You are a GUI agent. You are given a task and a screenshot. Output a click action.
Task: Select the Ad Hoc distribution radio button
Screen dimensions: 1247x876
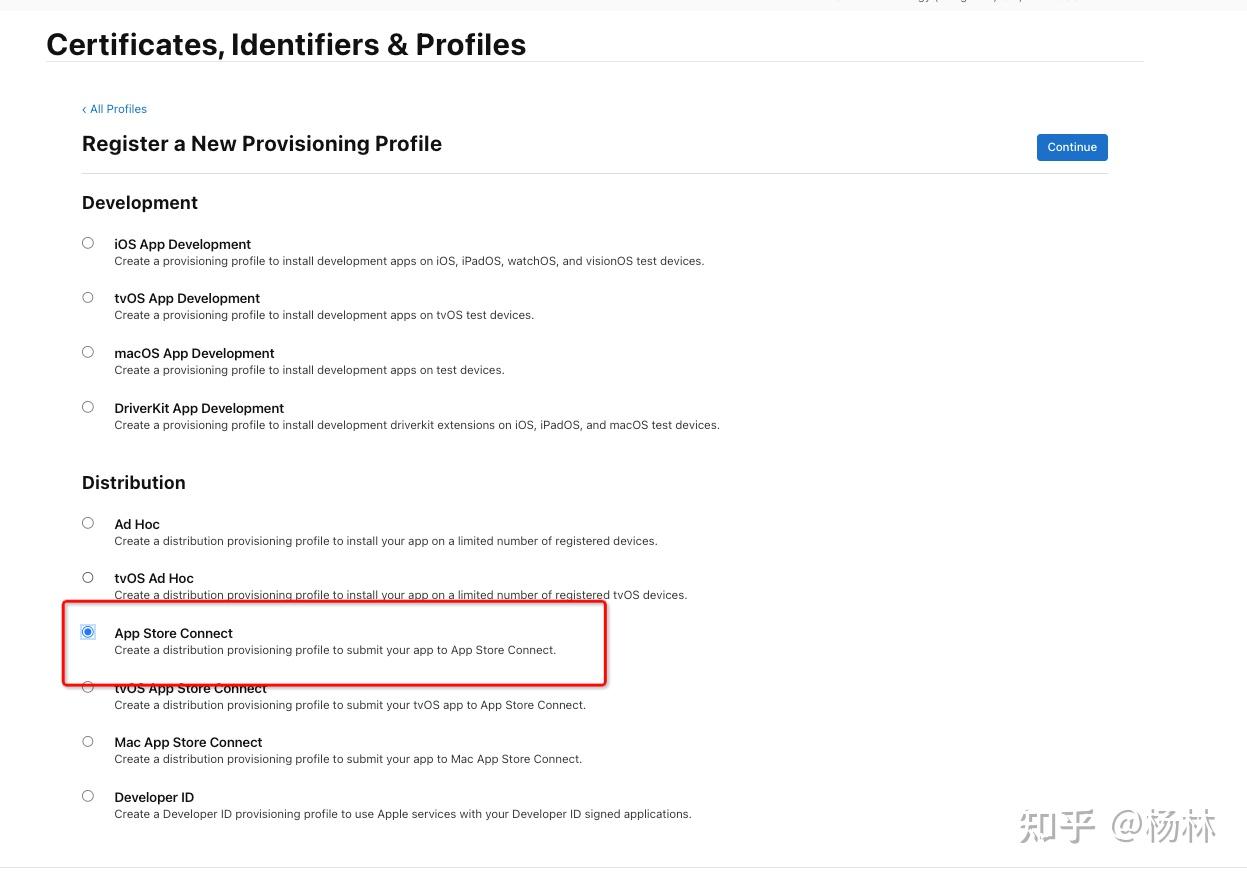[88, 523]
